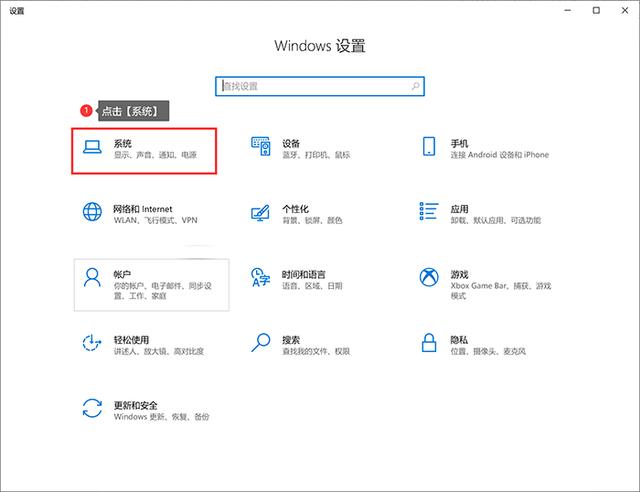Click the 游戏 category label

(x=459, y=273)
